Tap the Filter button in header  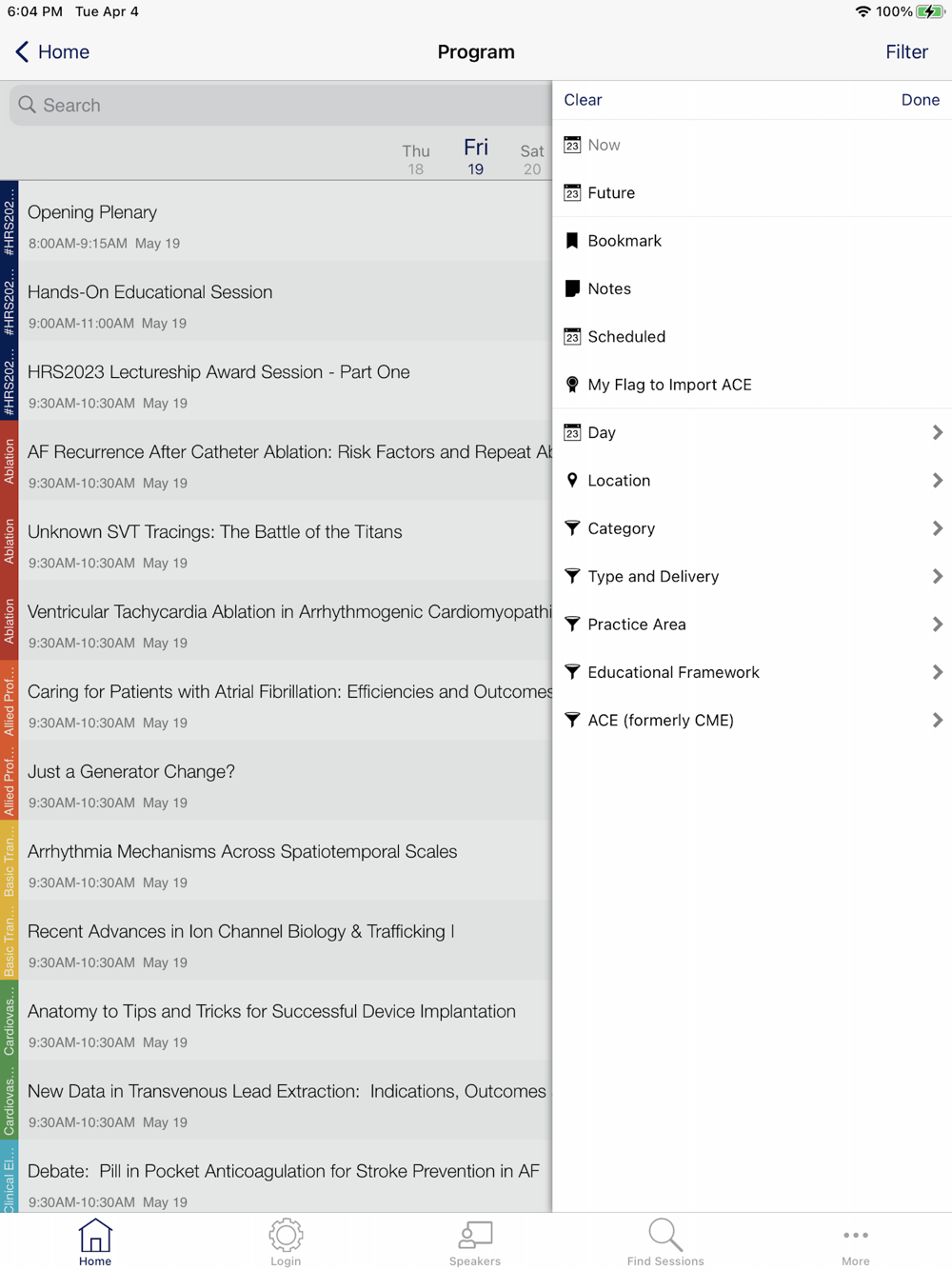[x=906, y=51]
